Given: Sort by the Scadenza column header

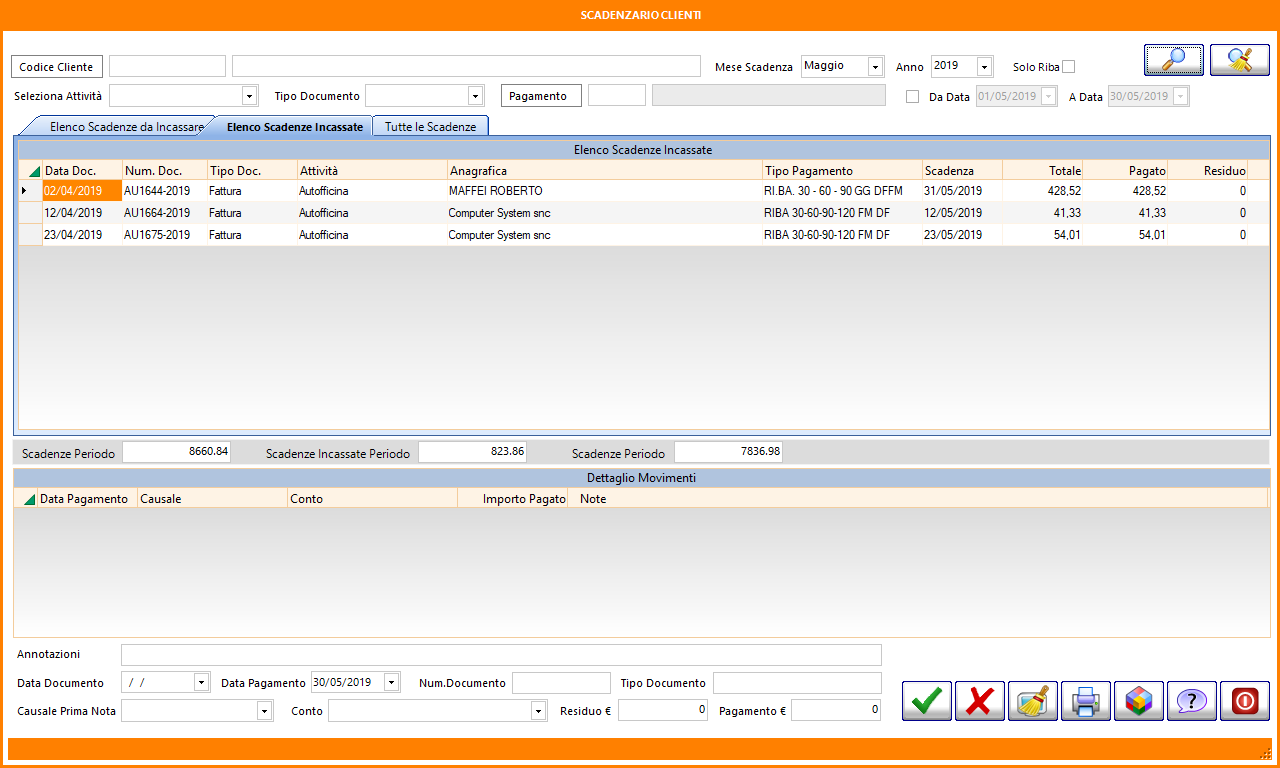Looking at the screenshot, I should coord(962,171).
